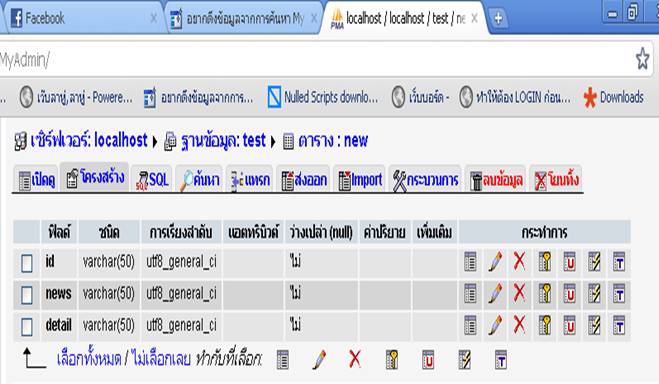Tick the checkbox for id field
This screenshot has height=384, width=659.
pos(27,263)
